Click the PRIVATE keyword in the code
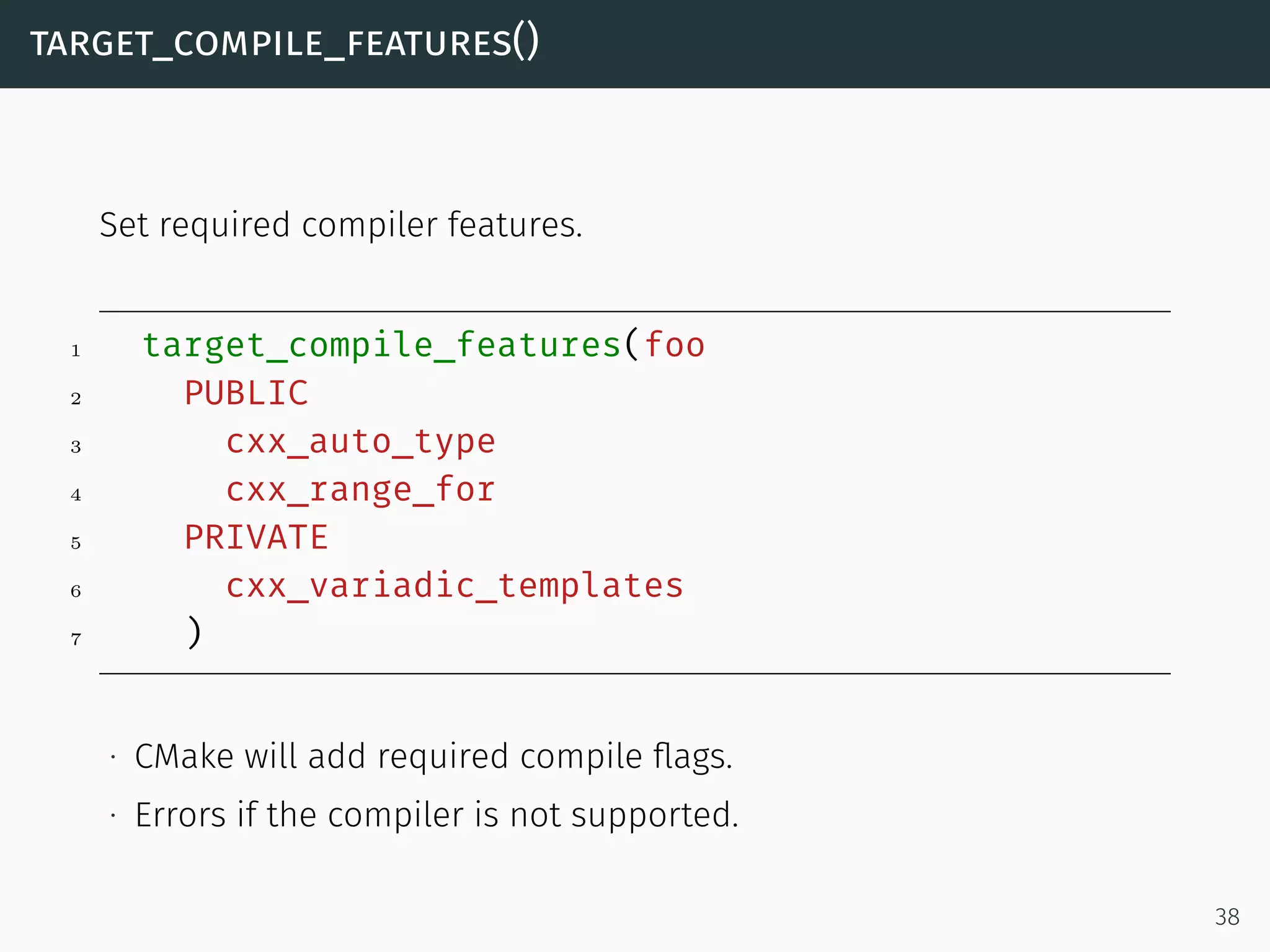Viewport: 1270px width, 952px height. pos(256,537)
